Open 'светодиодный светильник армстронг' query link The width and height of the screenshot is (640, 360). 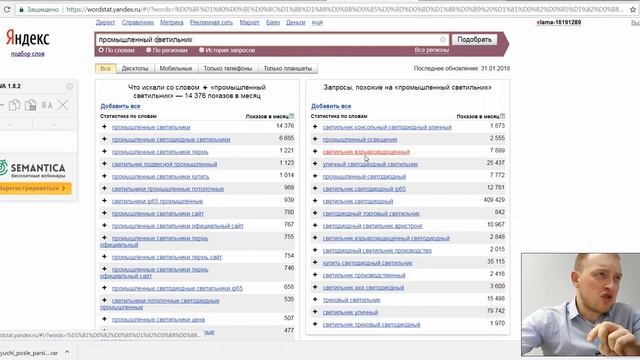pos(373,226)
